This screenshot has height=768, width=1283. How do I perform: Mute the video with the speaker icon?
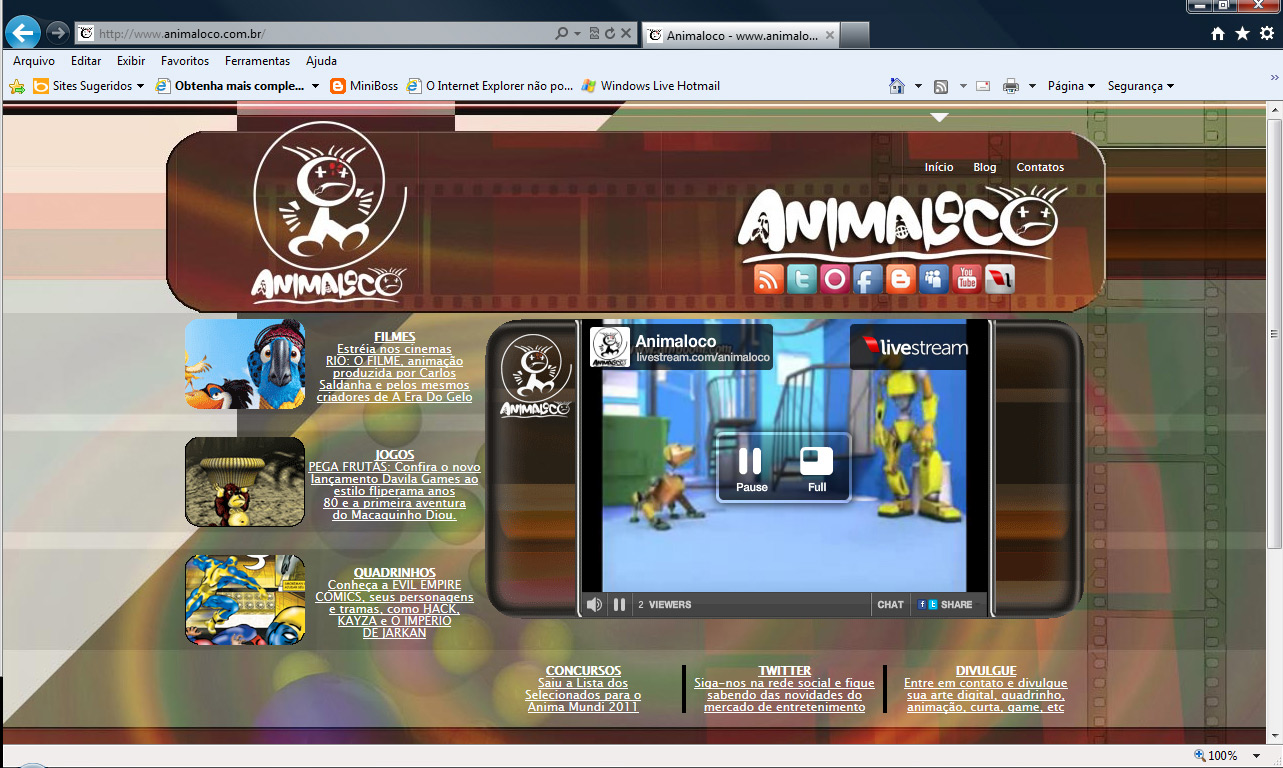[x=594, y=604]
